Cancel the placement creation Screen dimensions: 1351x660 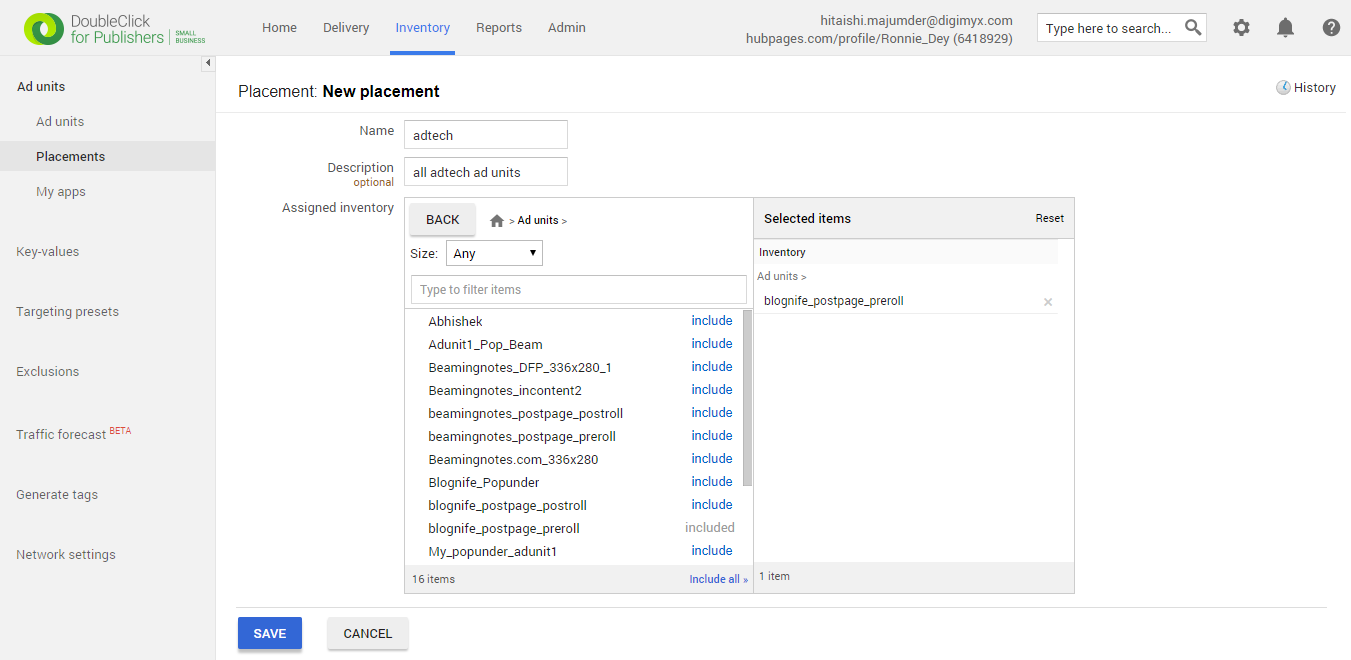pos(367,633)
